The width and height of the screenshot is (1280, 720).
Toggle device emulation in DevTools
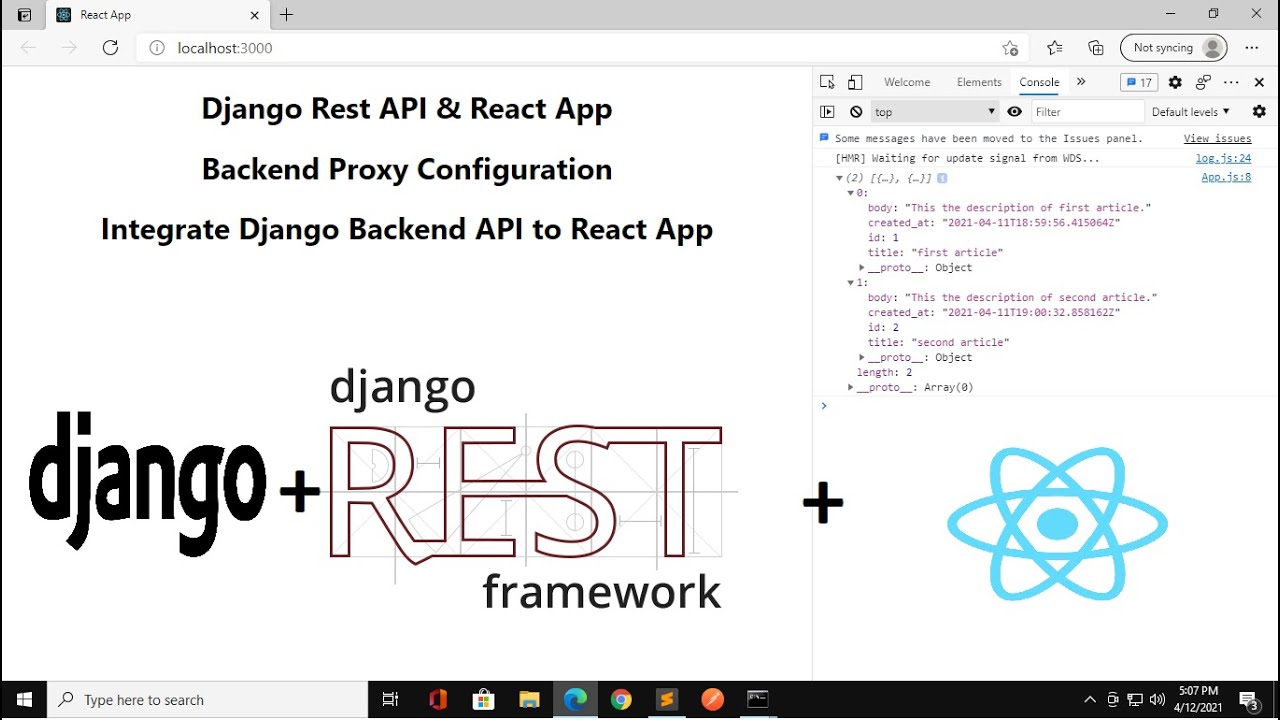point(855,82)
